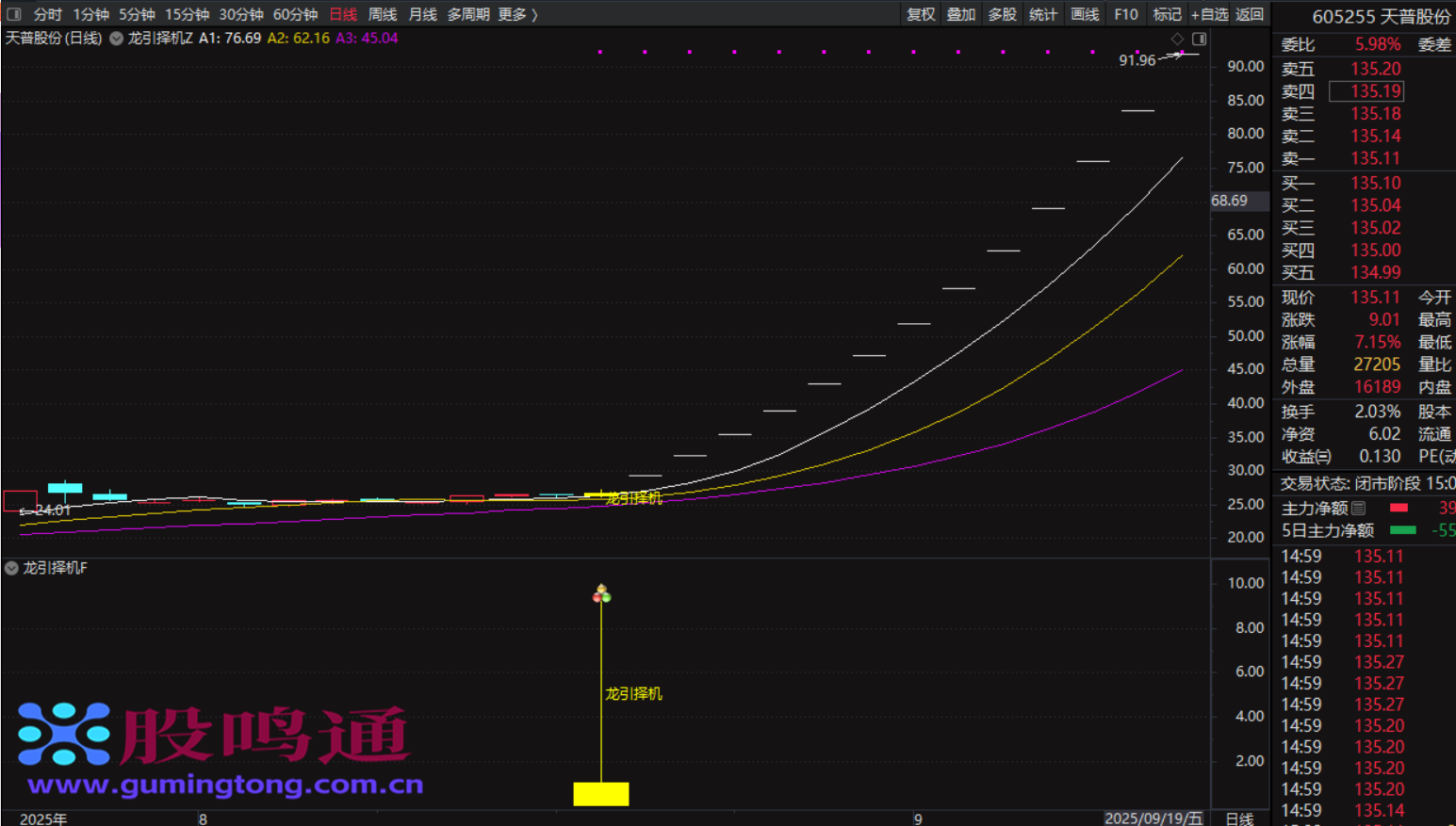Click the 卖四 price 135.19 box
Image resolution: width=1456 pixels, height=826 pixels.
click(x=1366, y=91)
